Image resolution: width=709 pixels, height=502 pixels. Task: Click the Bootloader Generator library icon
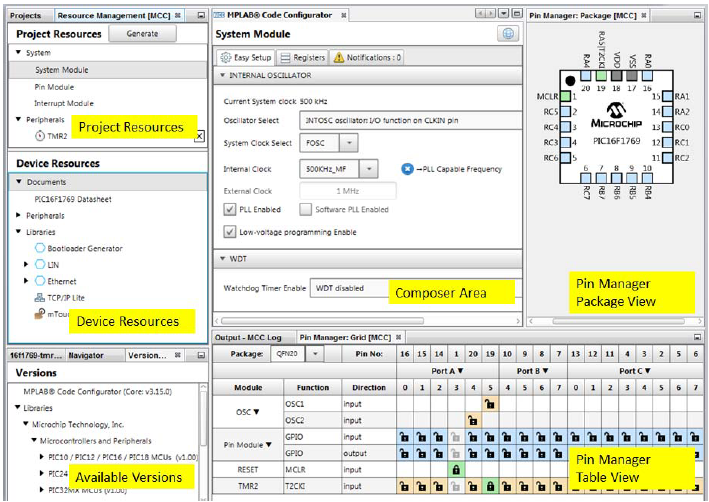40,248
